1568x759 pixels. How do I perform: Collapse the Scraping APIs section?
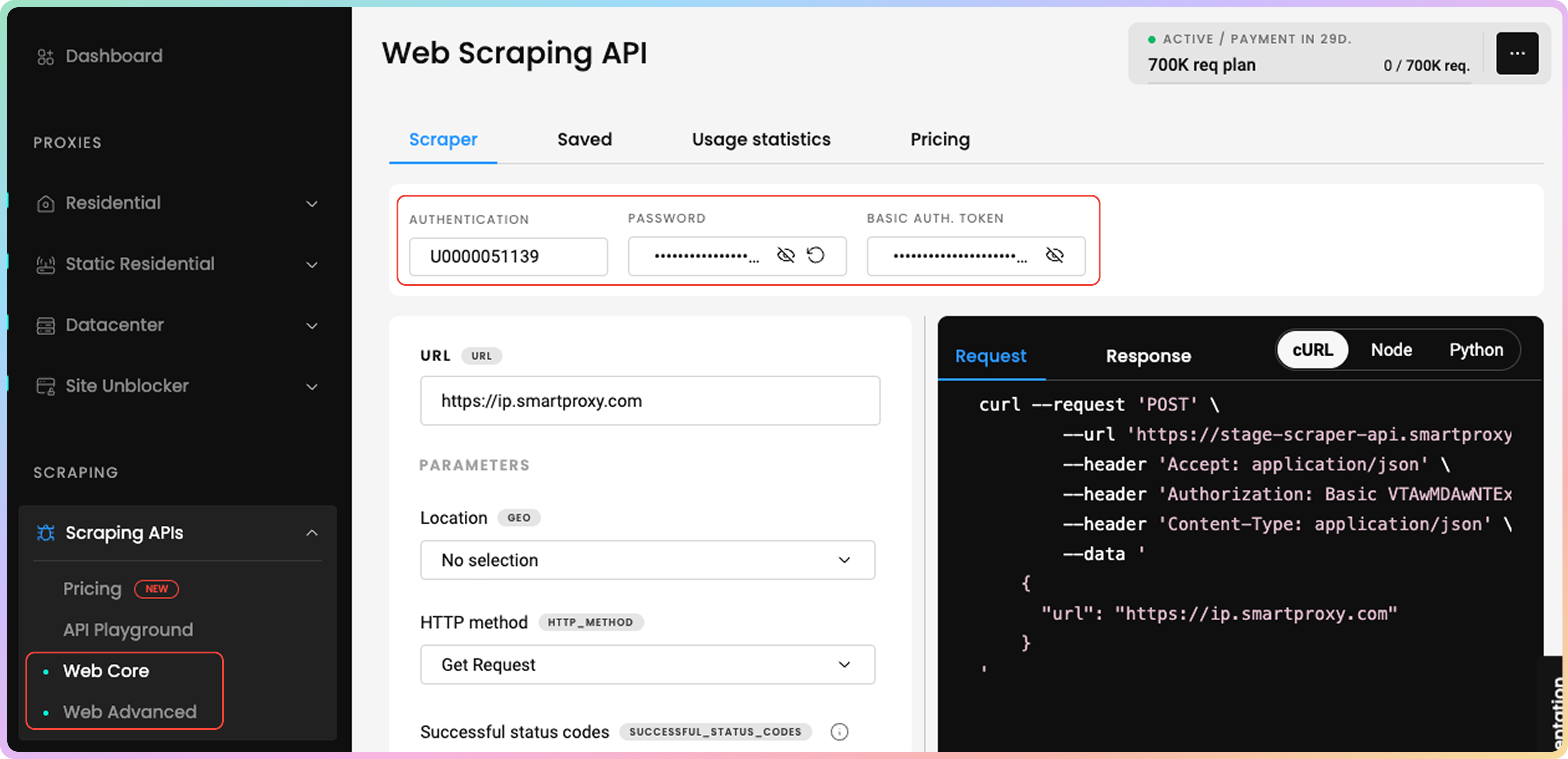(x=312, y=533)
